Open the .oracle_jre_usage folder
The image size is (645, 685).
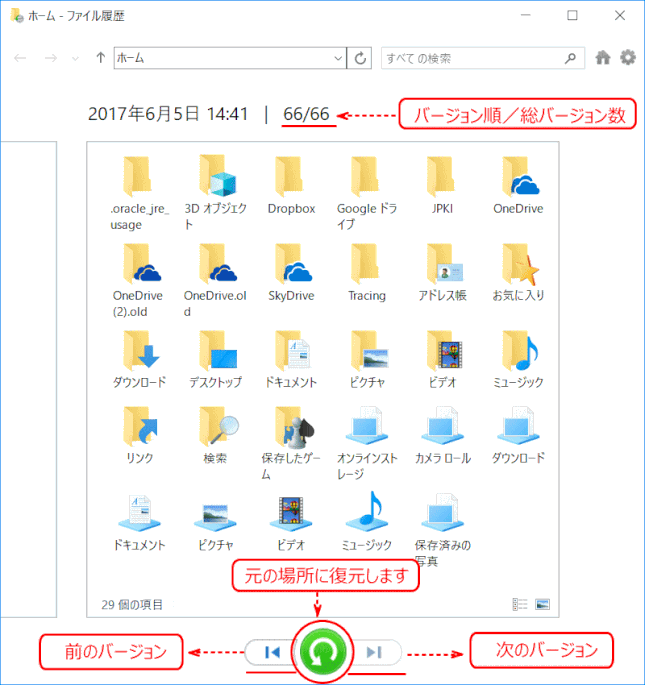coord(139,193)
